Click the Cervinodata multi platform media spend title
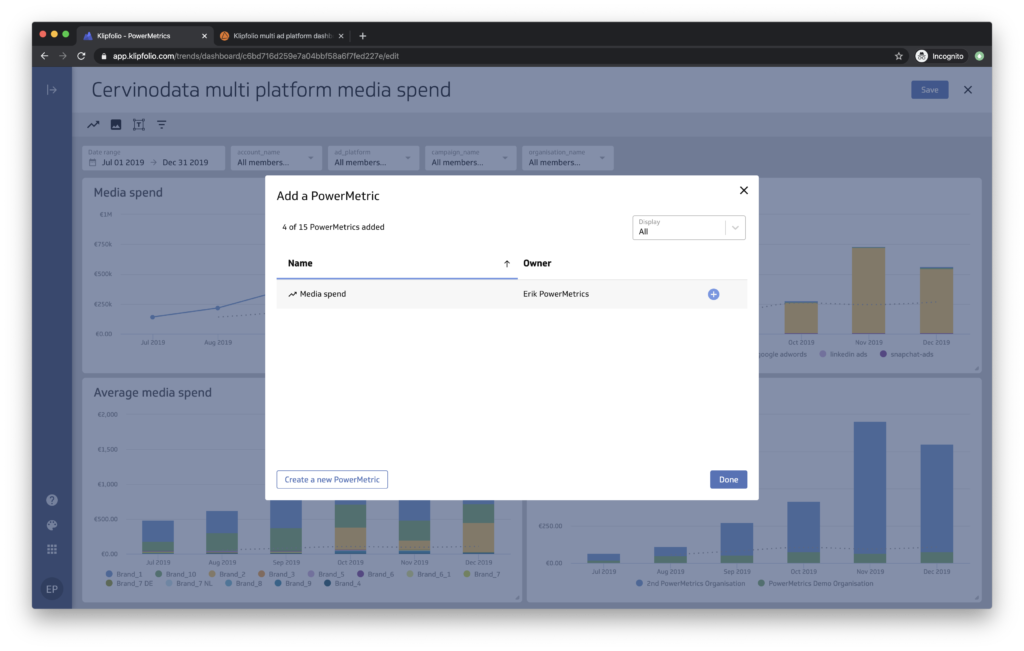 tap(271, 90)
